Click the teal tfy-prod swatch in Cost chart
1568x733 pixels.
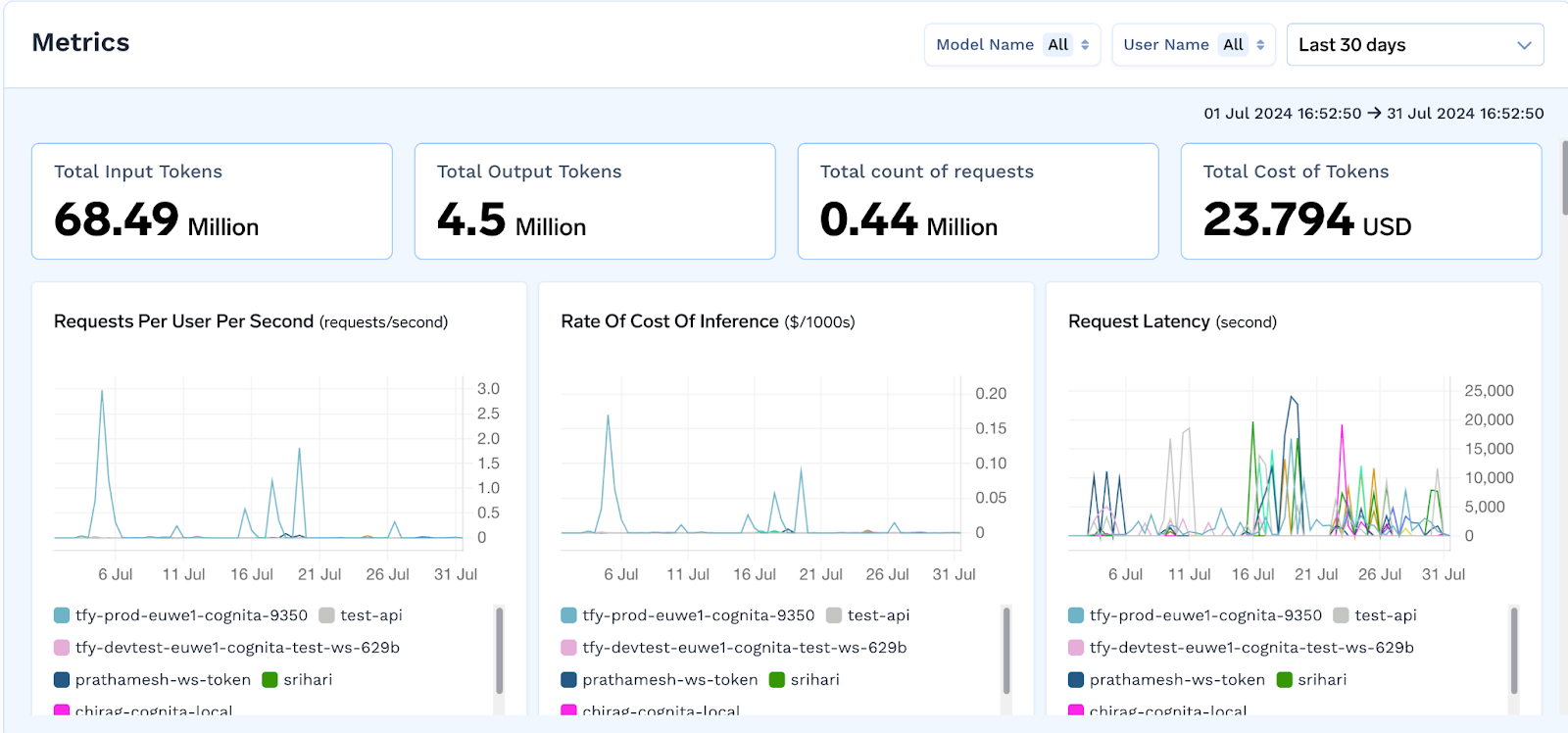point(568,615)
